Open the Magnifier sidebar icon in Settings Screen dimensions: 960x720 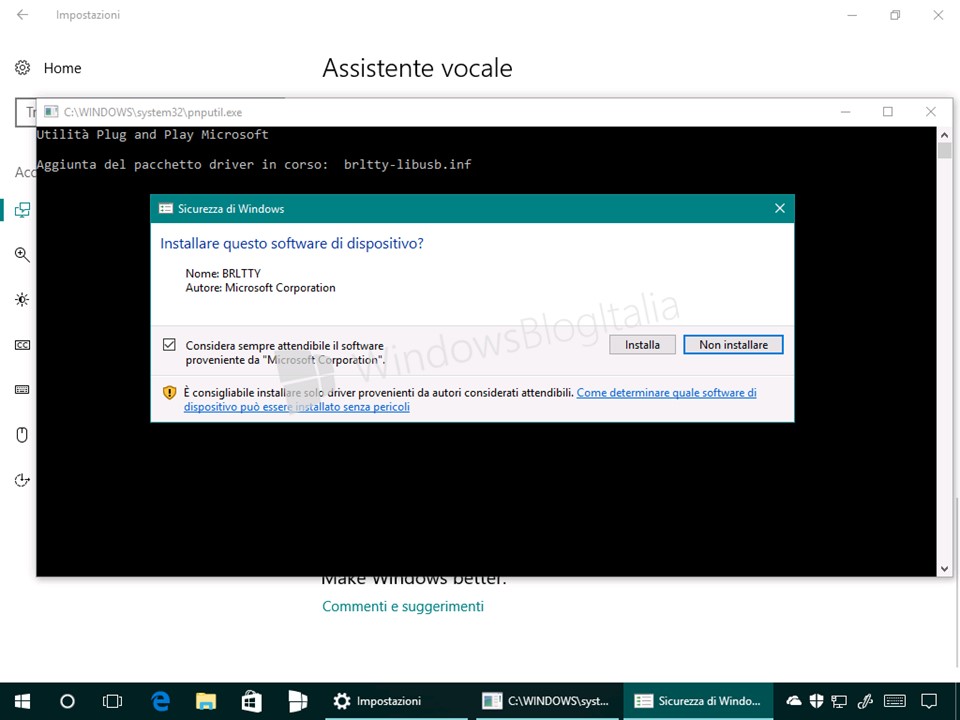22,255
